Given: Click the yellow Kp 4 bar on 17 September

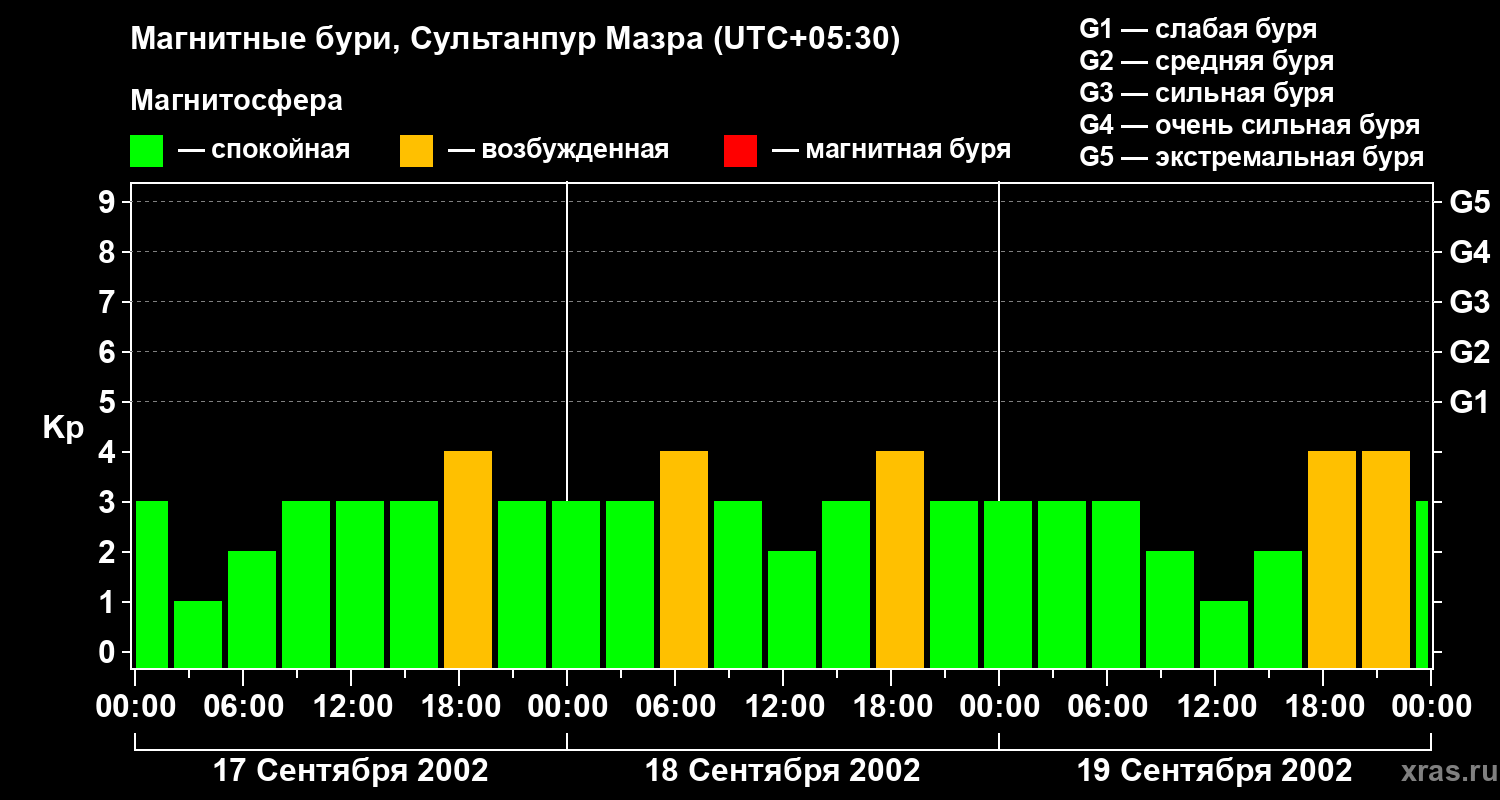Looking at the screenshot, I should 468,559.
